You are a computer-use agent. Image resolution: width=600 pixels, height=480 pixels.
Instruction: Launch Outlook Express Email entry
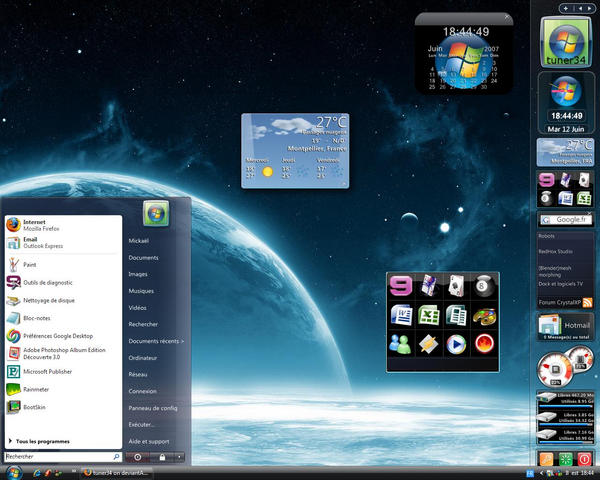click(64, 242)
